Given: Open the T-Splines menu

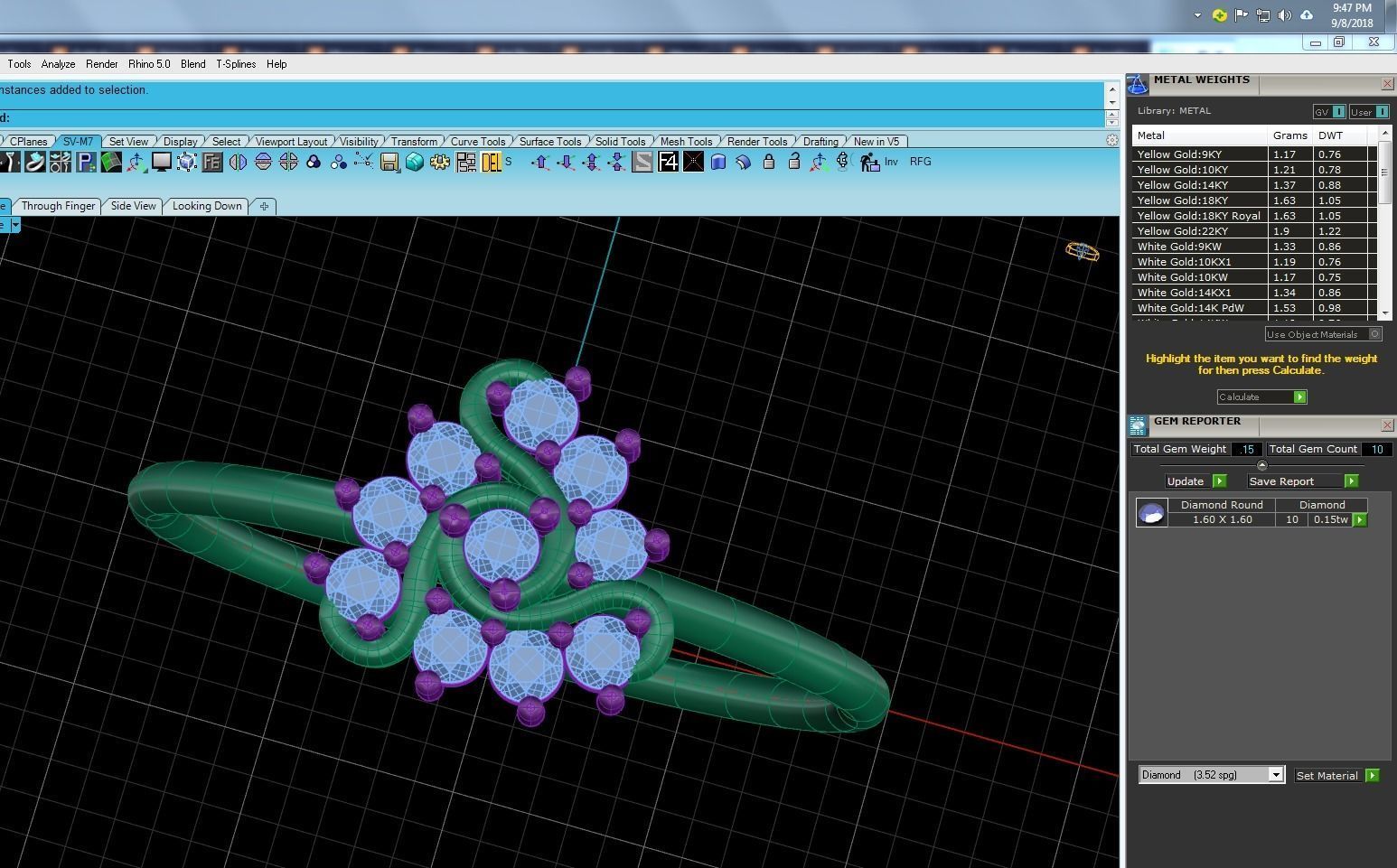Looking at the screenshot, I should point(236,64).
